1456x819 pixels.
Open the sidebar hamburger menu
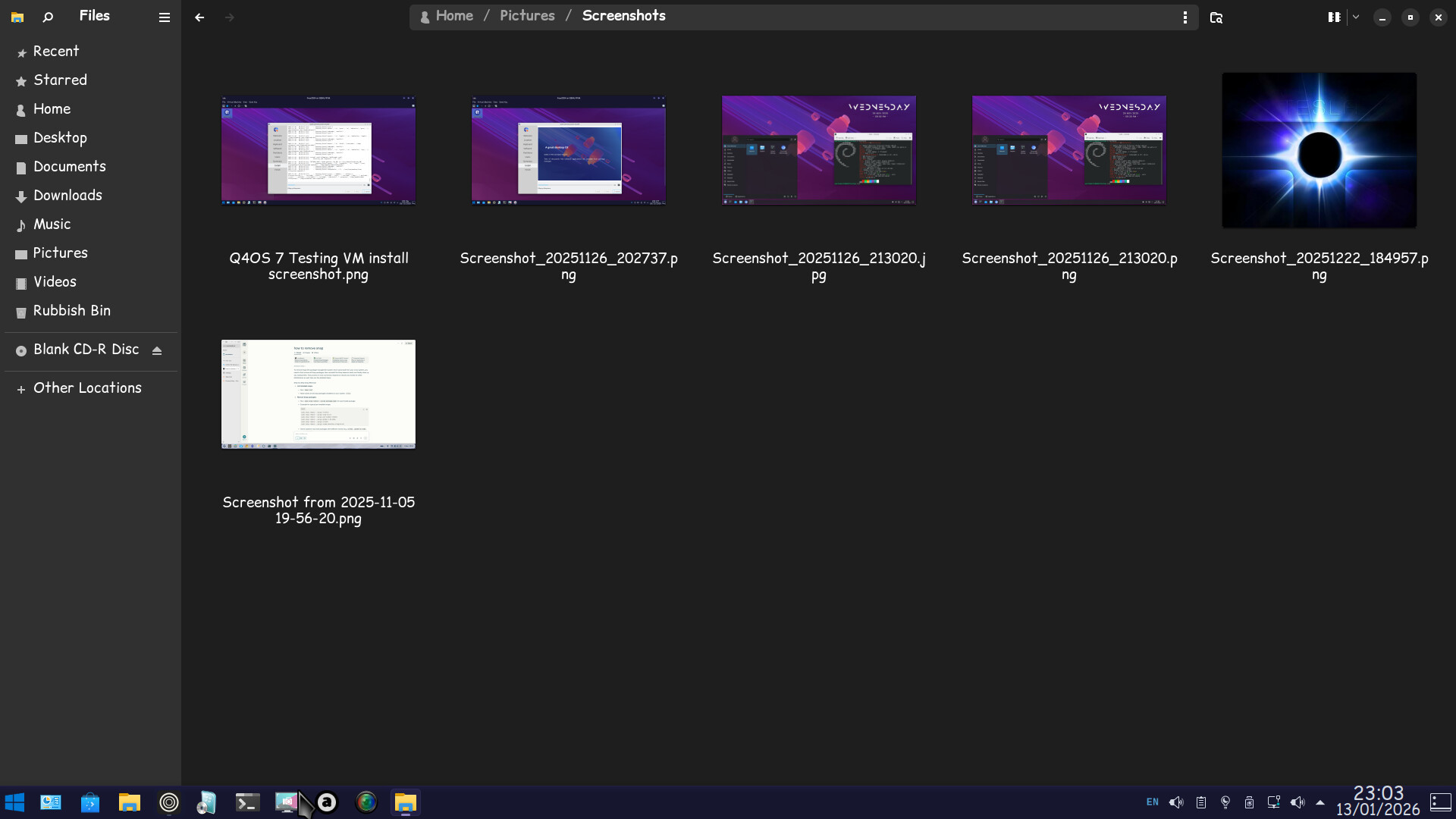coord(164,17)
